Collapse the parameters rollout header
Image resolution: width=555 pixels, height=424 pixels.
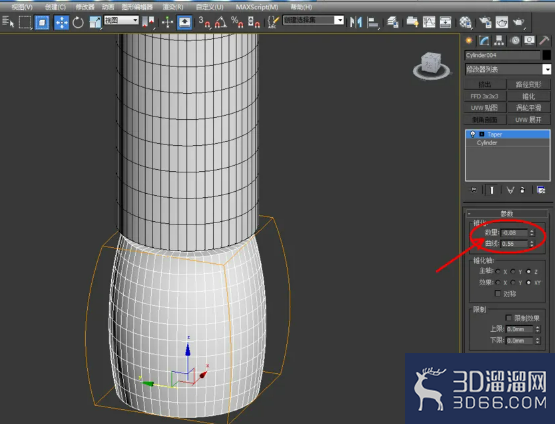(507, 213)
